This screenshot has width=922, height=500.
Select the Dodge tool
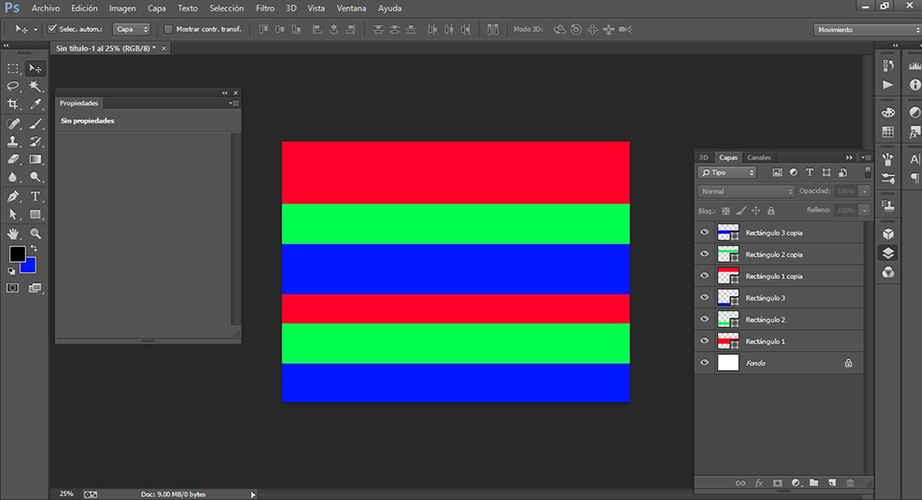click(x=35, y=176)
